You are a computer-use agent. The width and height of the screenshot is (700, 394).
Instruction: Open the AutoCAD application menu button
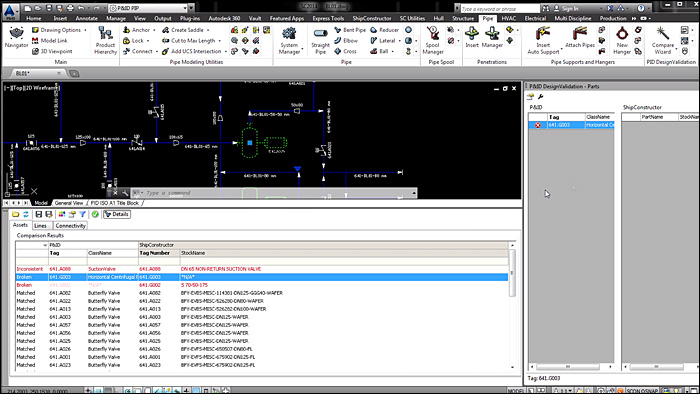coord(11,11)
